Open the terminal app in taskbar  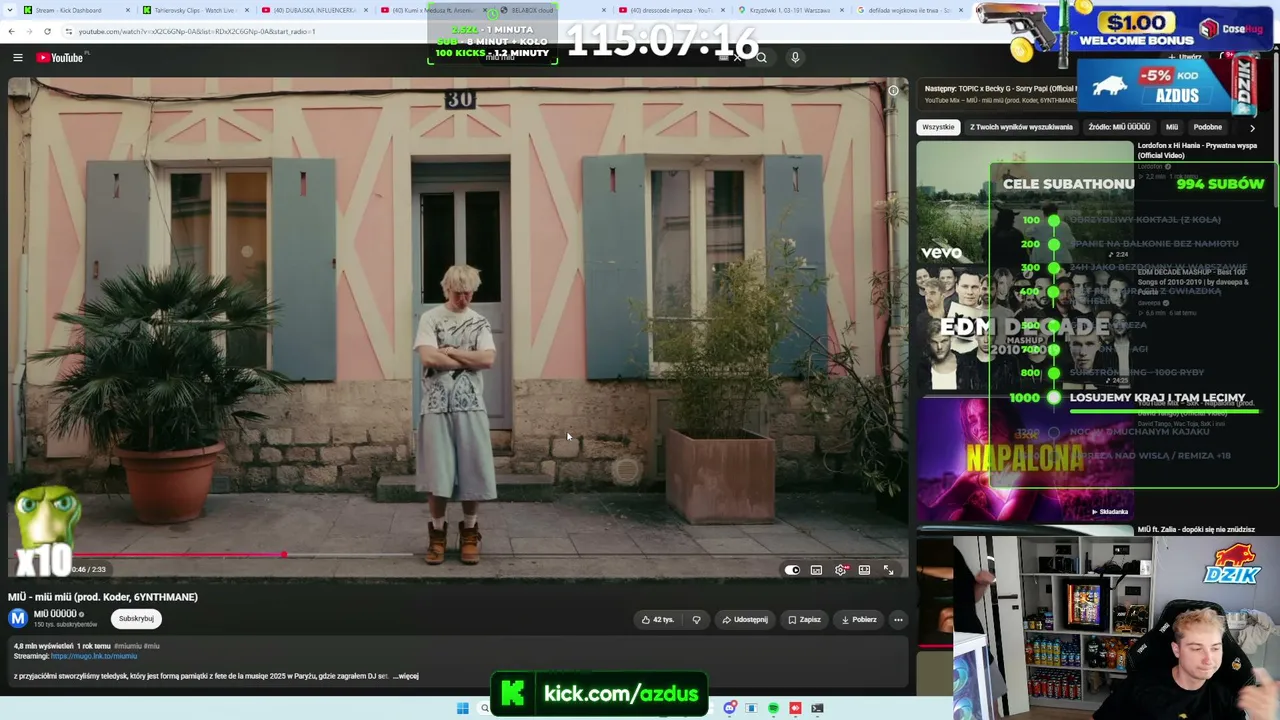[817, 708]
